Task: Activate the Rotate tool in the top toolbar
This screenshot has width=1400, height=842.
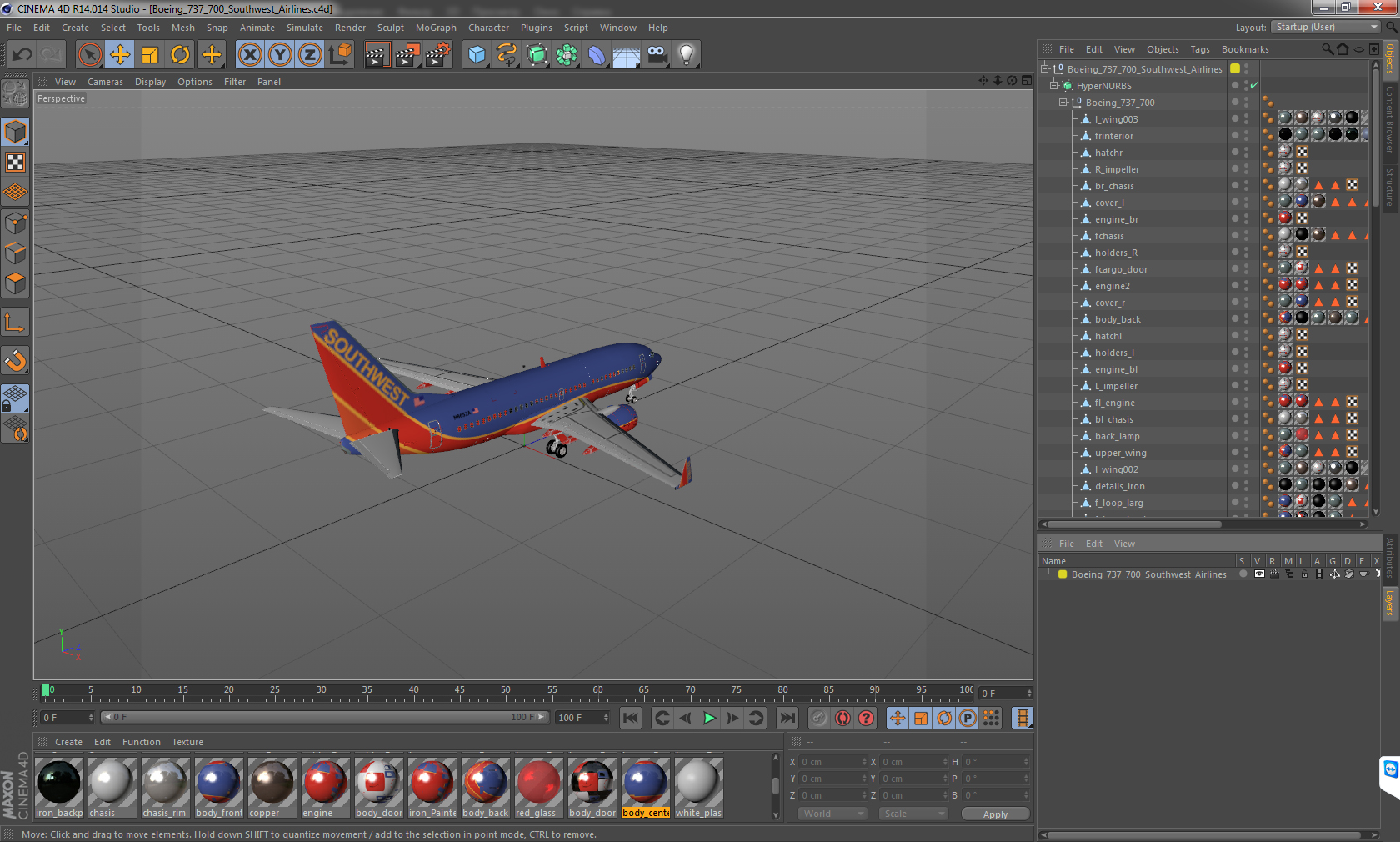Action: point(180,55)
